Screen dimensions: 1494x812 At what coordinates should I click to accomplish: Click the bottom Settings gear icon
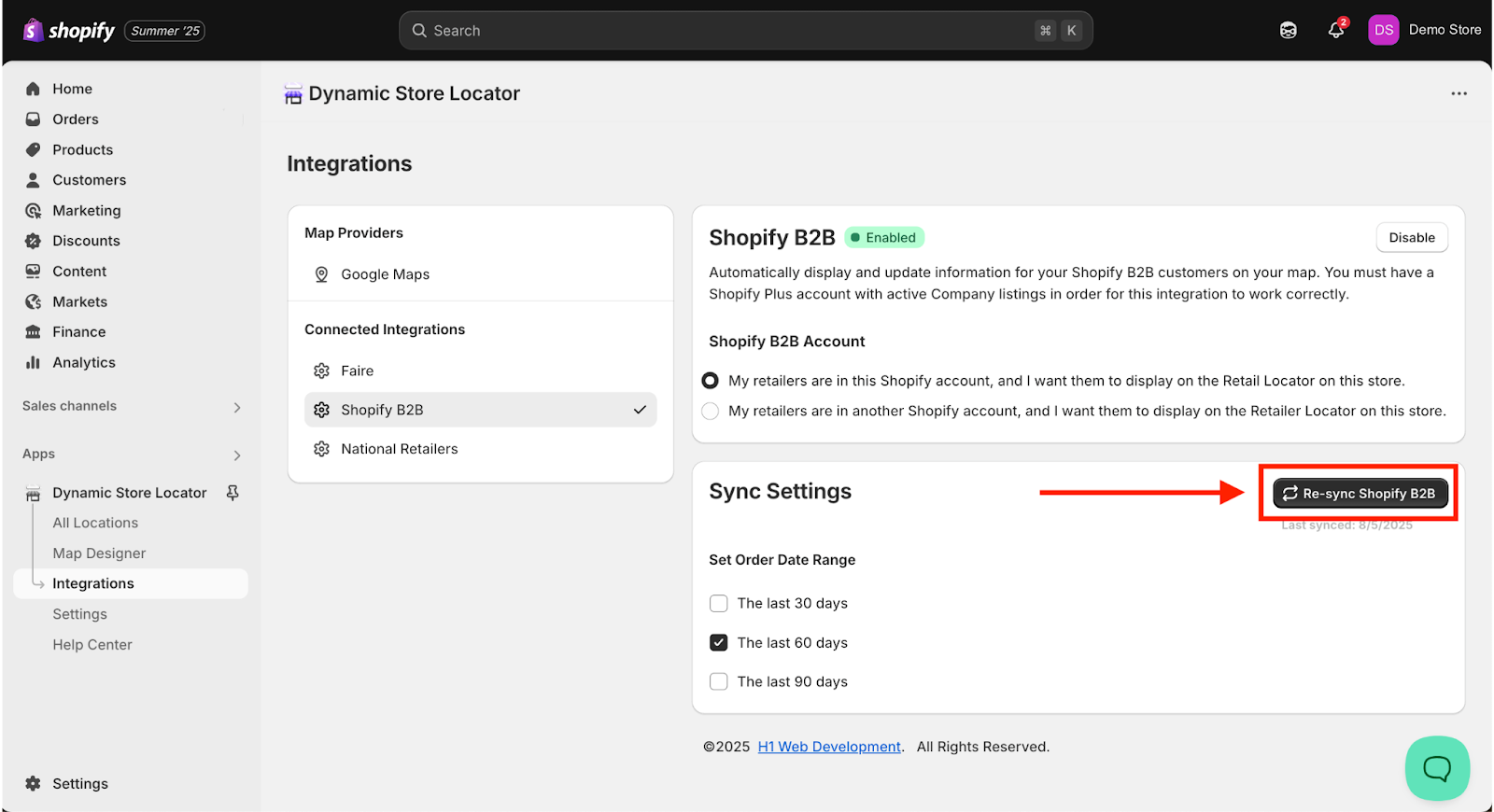coord(34,784)
